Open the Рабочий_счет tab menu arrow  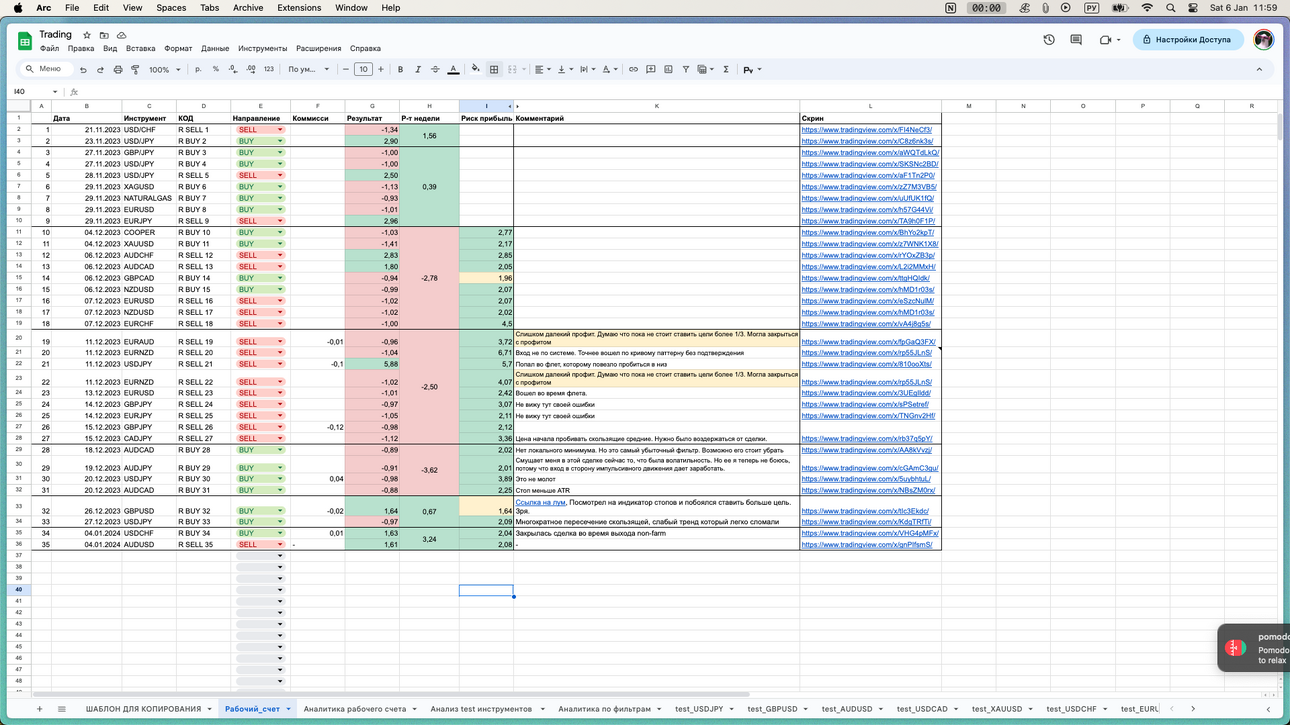click(288, 709)
